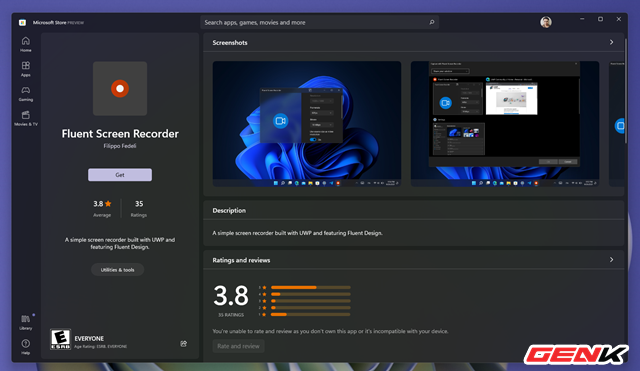
Task: Open the second screenshot thumbnail
Action: click(x=505, y=124)
